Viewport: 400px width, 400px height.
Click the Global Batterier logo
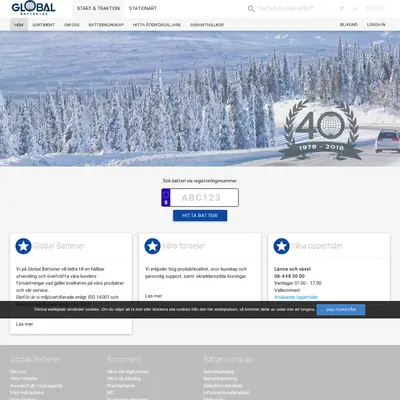pyautogui.click(x=33, y=8)
